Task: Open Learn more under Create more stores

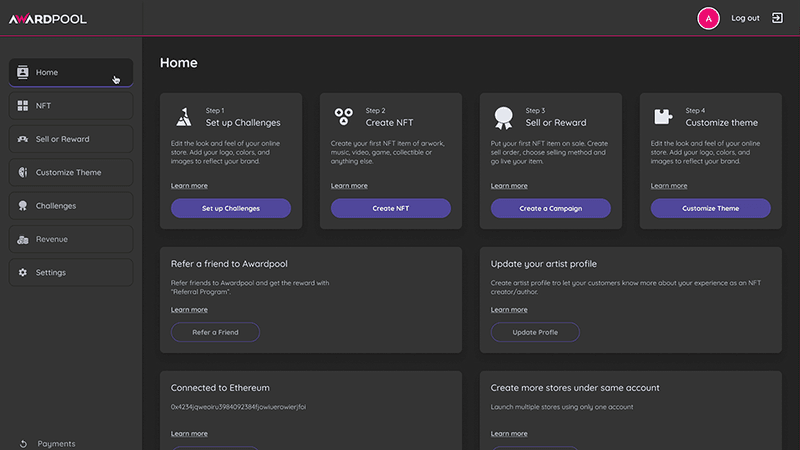Action: (x=509, y=434)
